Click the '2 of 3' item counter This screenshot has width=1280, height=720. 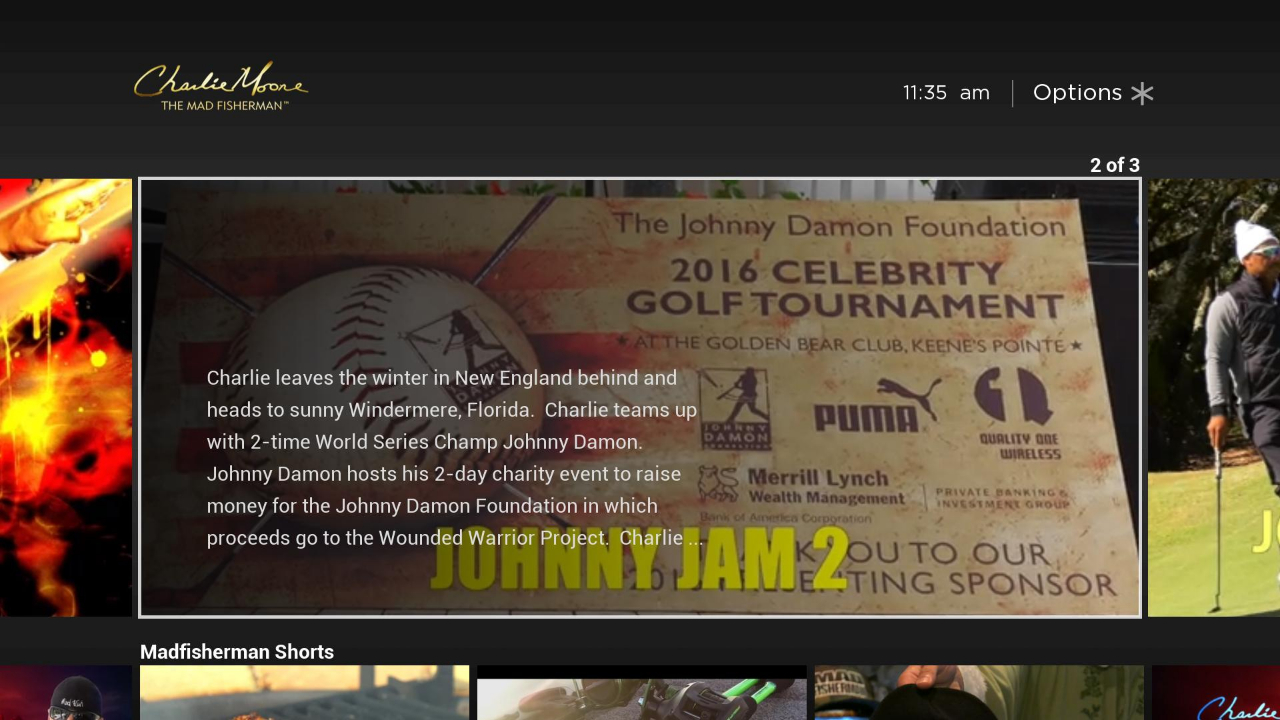click(x=1114, y=165)
